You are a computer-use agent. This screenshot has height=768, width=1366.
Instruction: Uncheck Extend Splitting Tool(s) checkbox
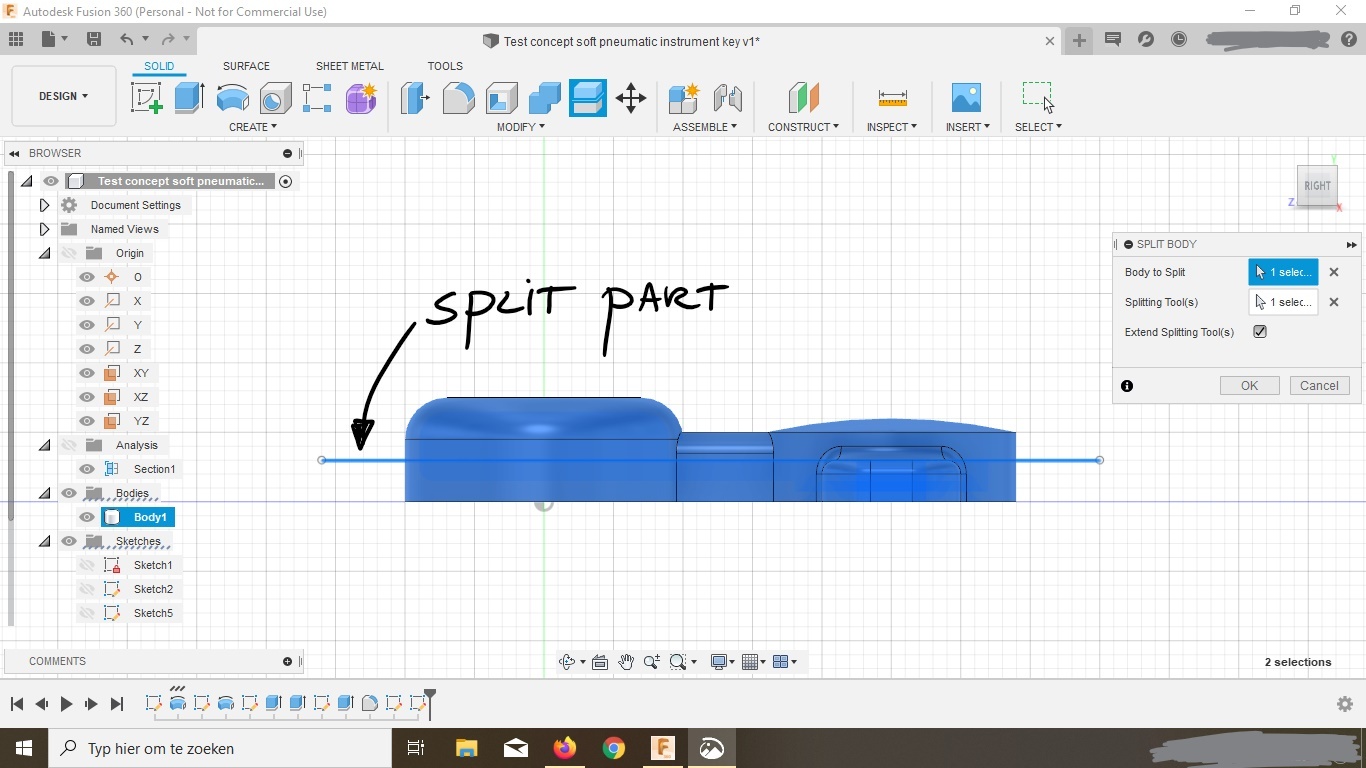1260,332
